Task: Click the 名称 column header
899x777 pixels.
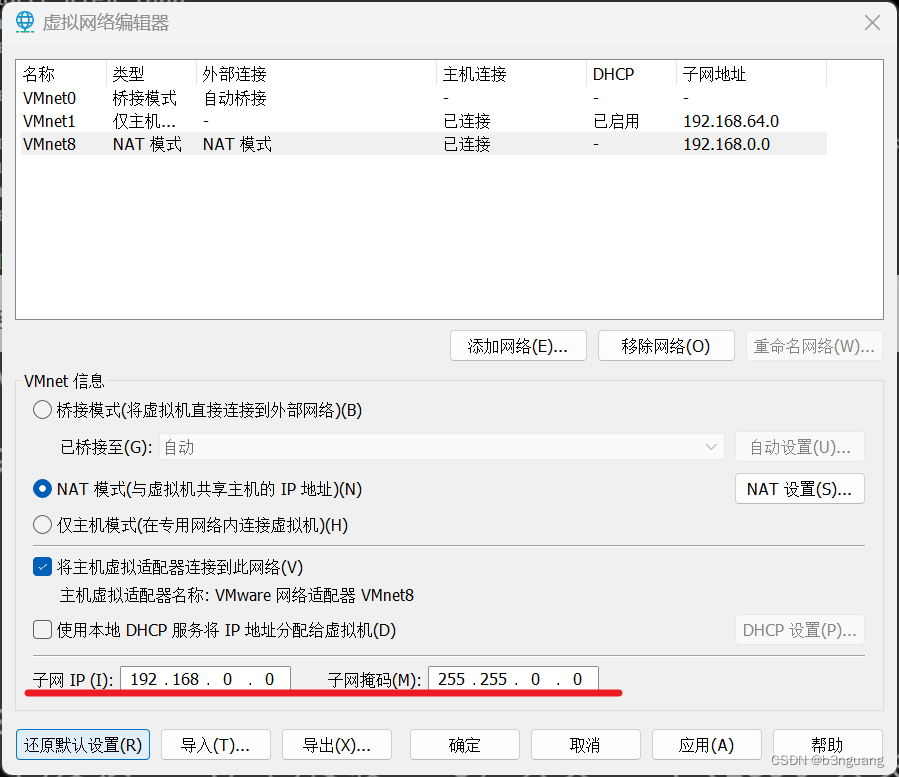Action: 63,74
